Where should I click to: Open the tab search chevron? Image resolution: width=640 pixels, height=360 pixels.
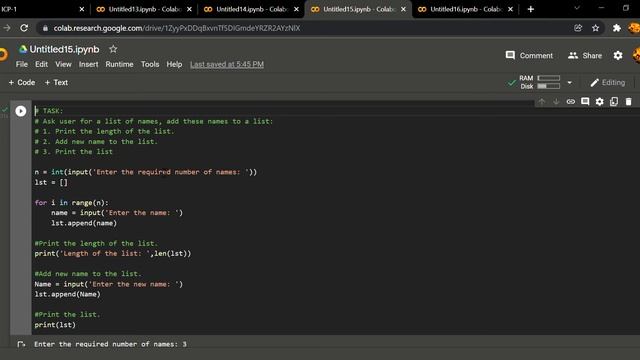click(x=577, y=8)
